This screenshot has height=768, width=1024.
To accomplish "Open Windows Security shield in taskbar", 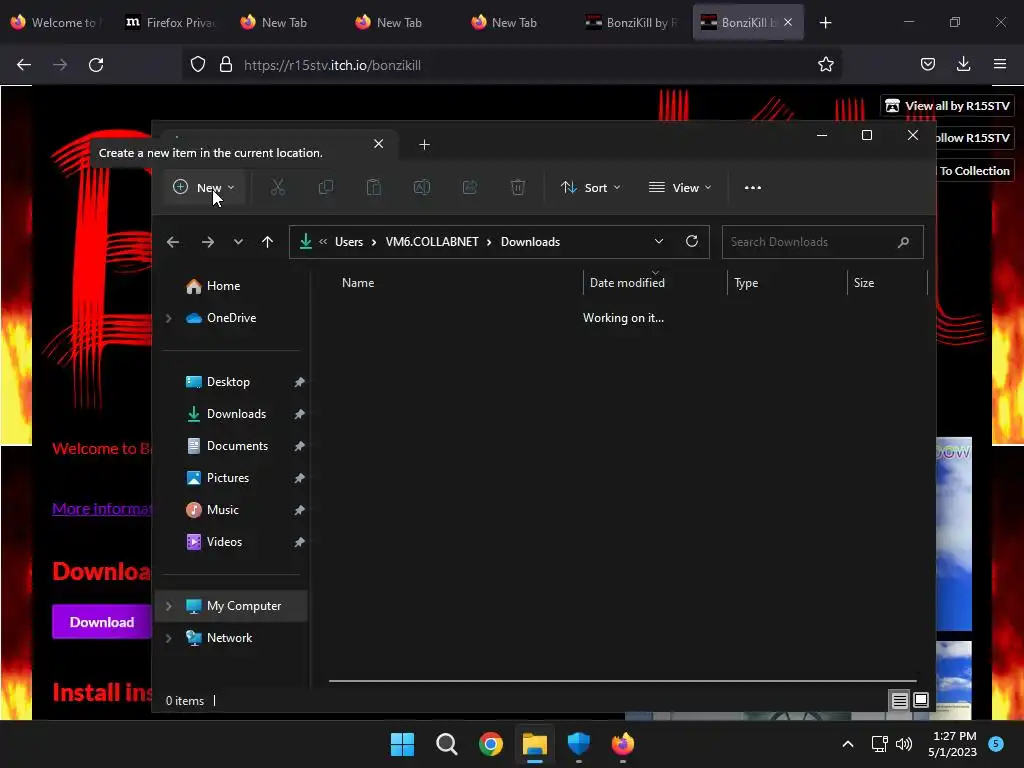I will pyautogui.click(x=579, y=744).
